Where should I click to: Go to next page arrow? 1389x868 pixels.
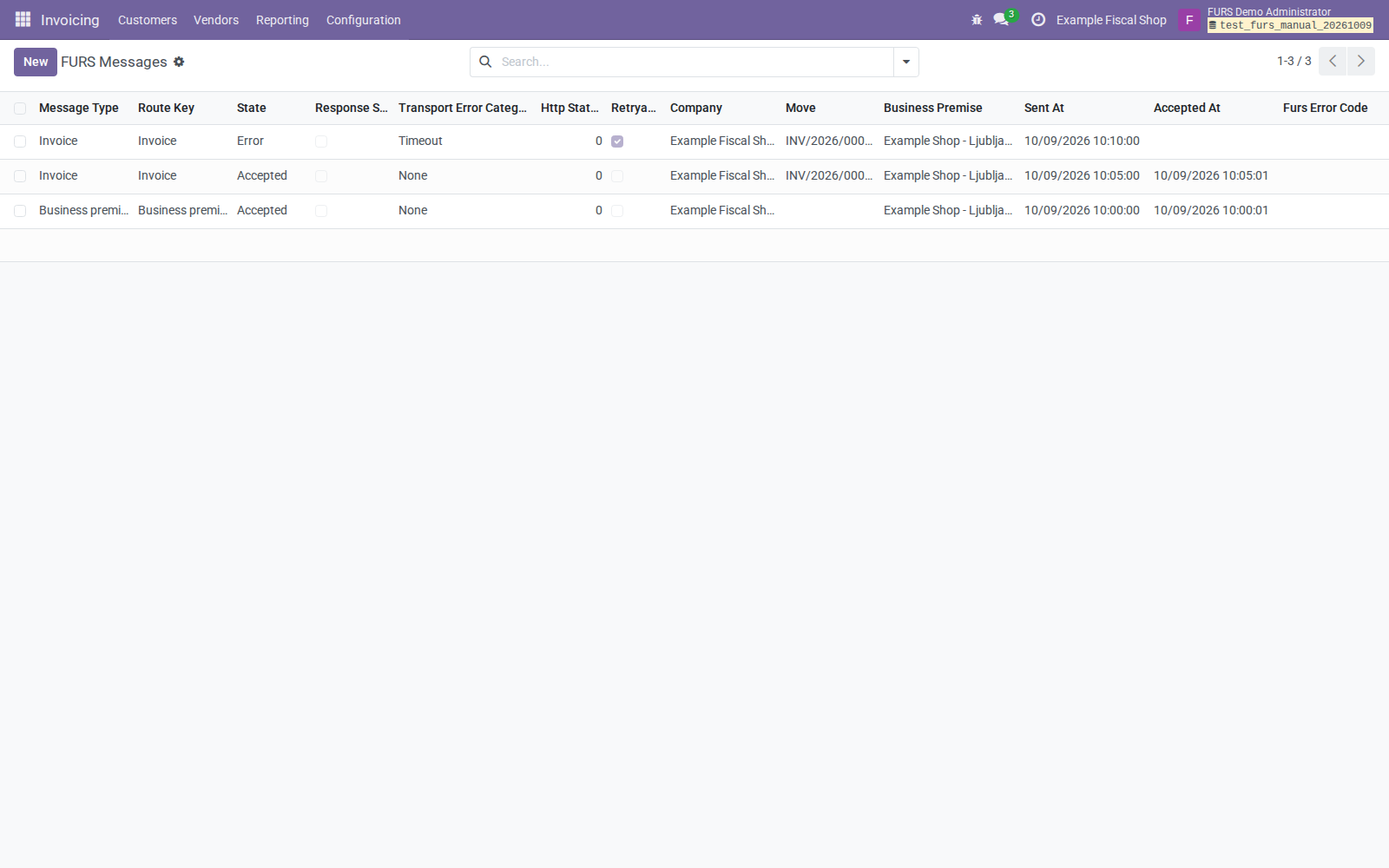pos(1361,61)
